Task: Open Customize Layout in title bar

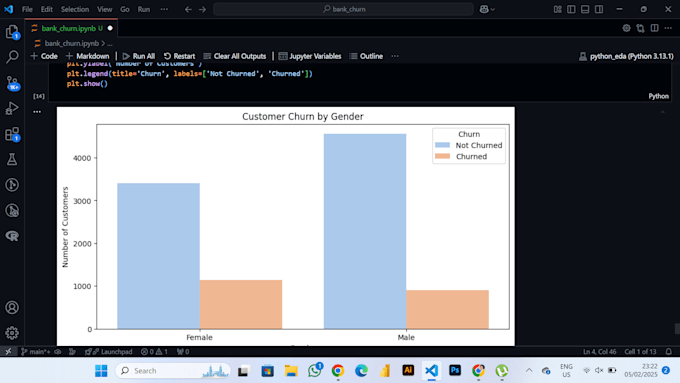Action: tap(558, 9)
